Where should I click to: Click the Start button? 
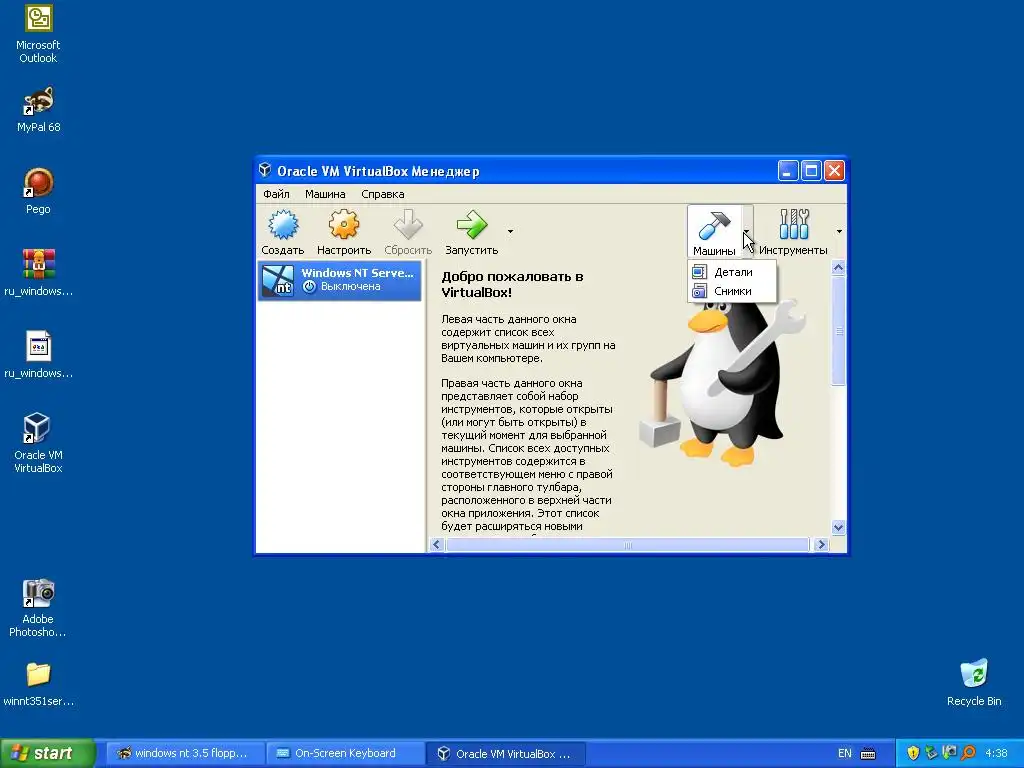click(48, 753)
